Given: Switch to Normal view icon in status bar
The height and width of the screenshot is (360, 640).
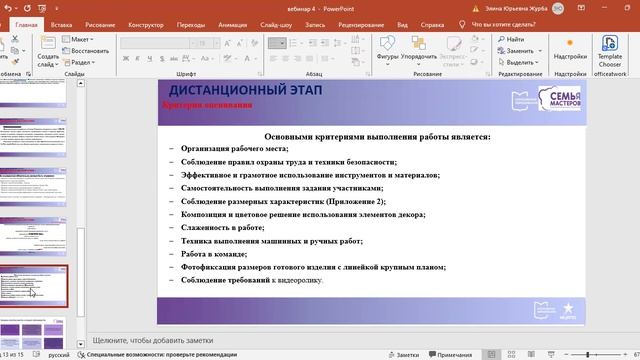Looking at the screenshot, I should pyautogui.click(x=491, y=354).
